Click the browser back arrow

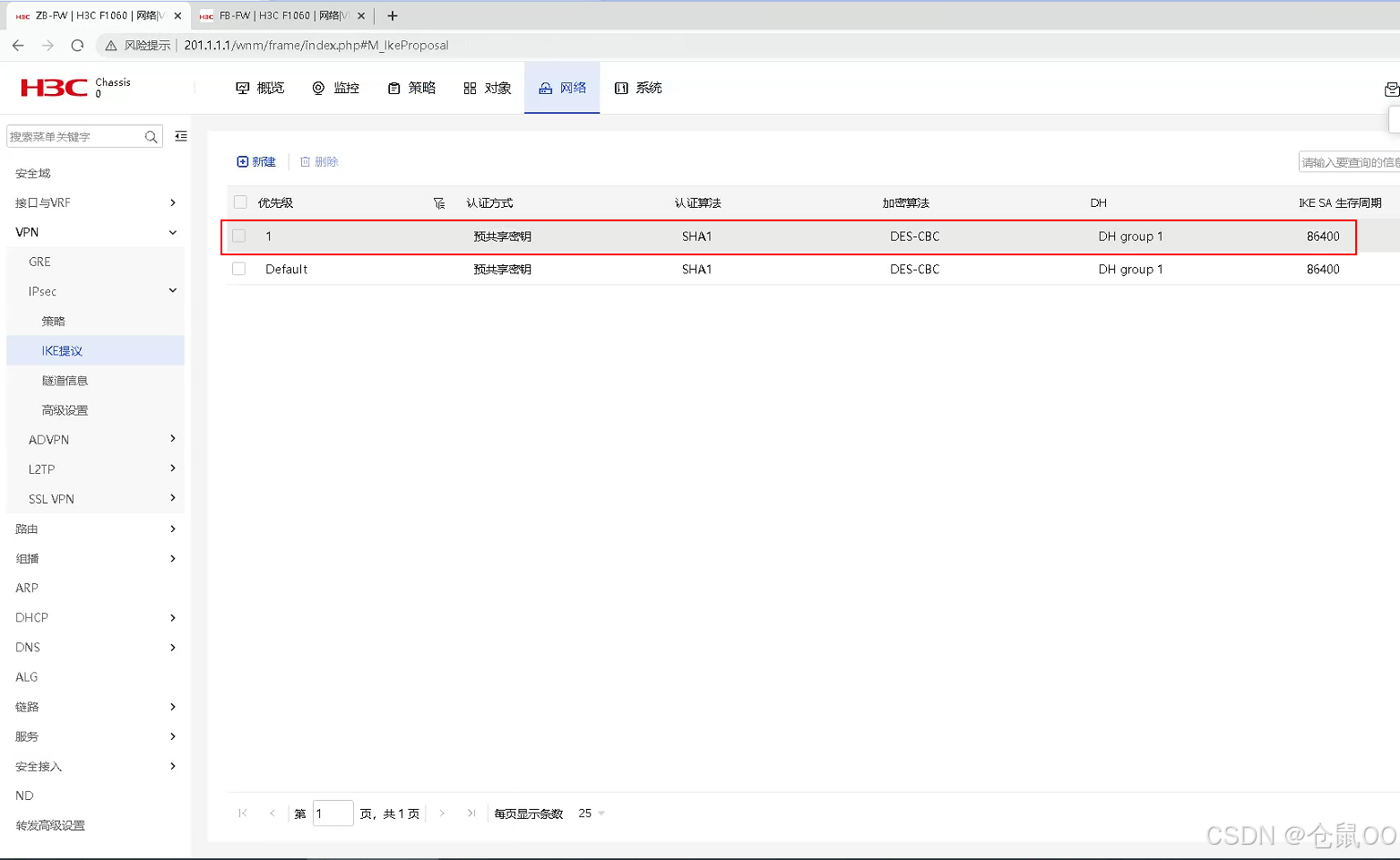[18, 45]
